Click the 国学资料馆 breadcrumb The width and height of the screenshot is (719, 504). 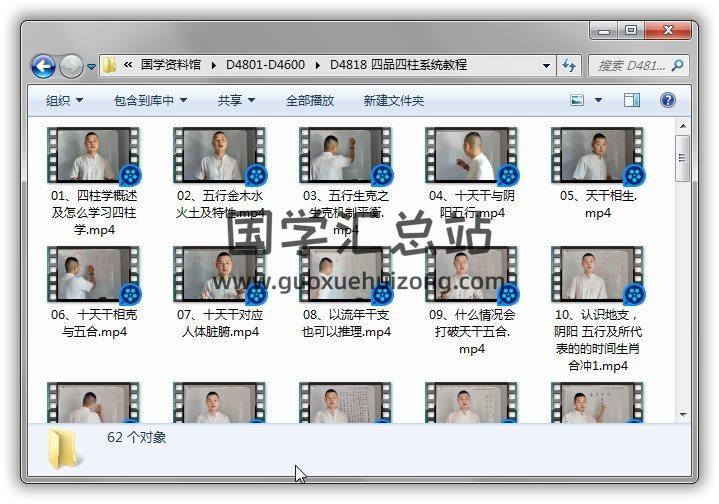(171, 65)
